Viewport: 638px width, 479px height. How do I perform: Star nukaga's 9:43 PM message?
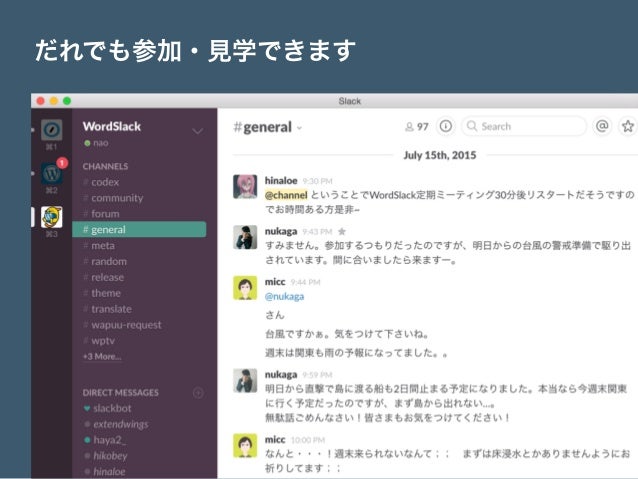[342, 232]
